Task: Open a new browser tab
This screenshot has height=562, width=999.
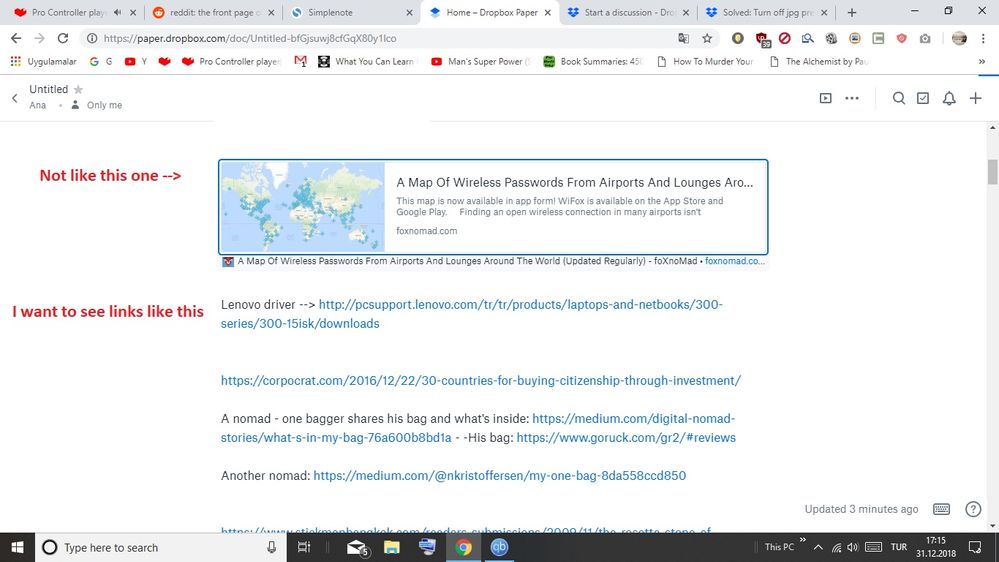Action: click(852, 12)
